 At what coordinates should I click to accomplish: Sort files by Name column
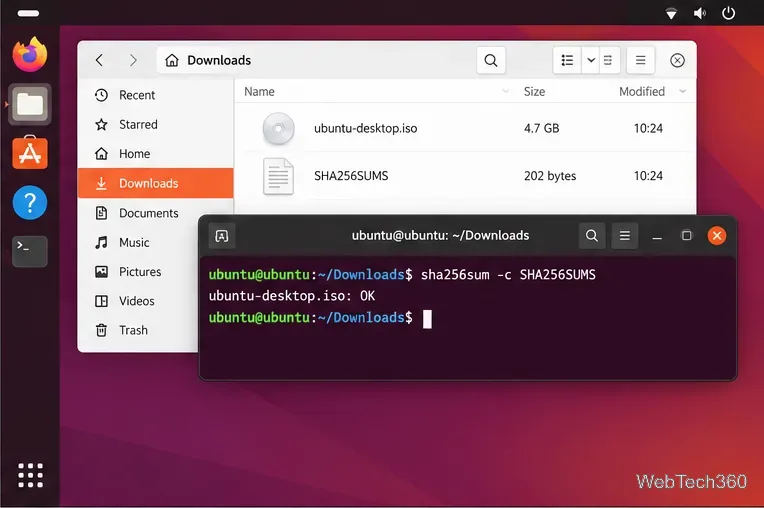tap(259, 92)
